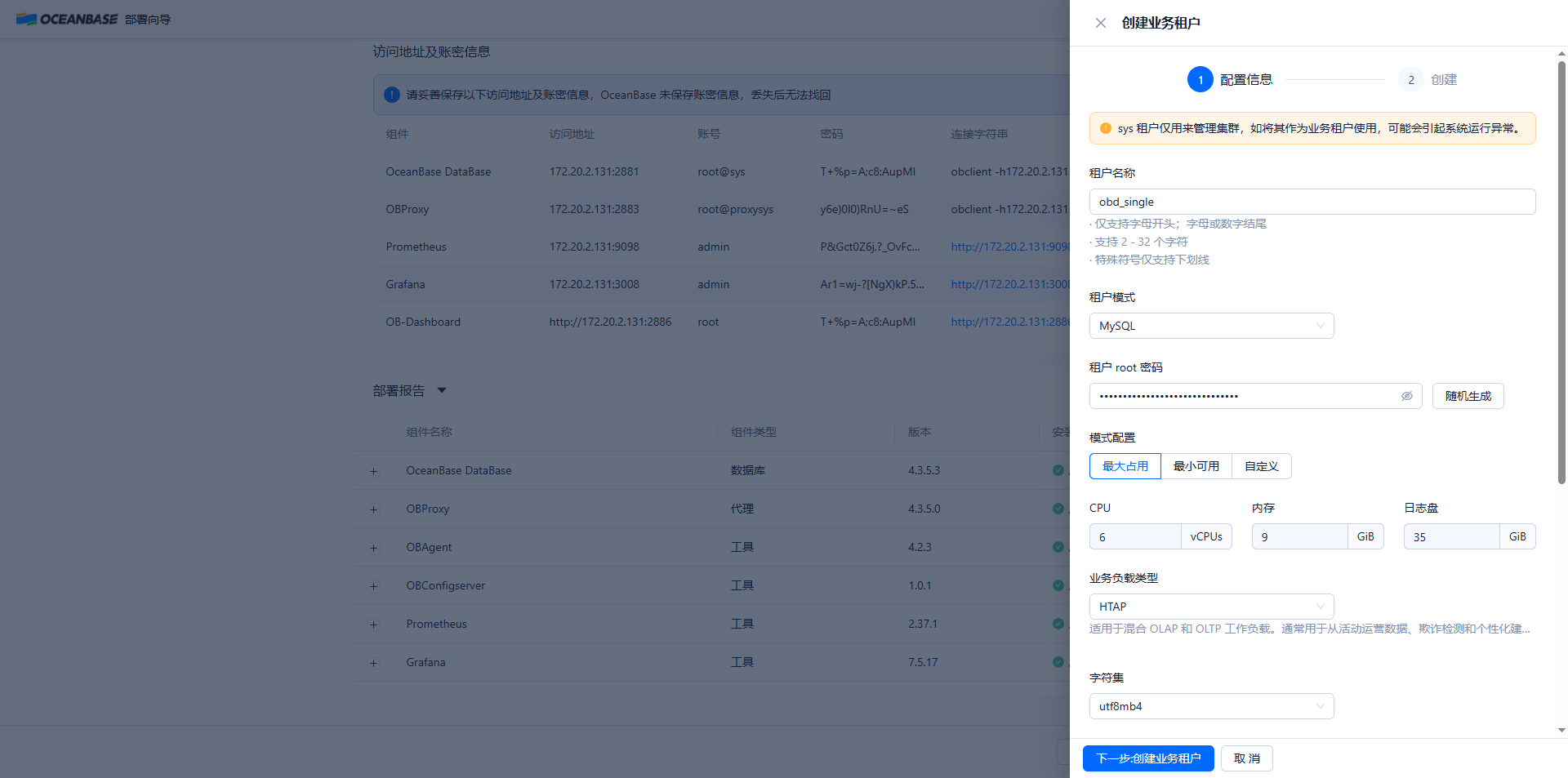Screen dimensions: 1568x778
Task: Toggle password visibility with the eye icon
Action: pyautogui.click(x=1407, y=396)
